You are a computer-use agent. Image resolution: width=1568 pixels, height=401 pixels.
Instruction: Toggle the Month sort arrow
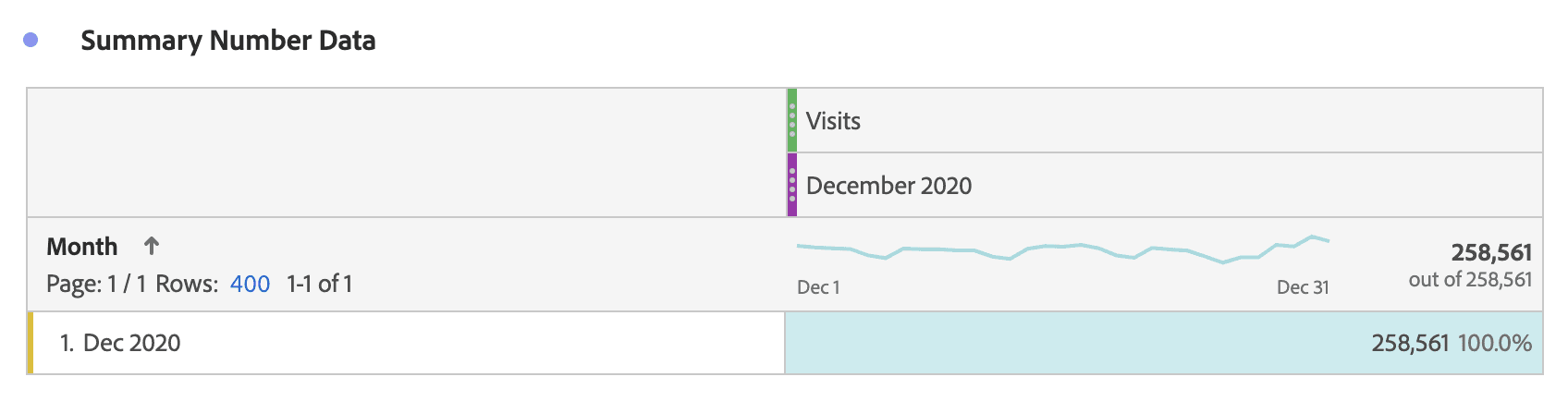152,246
